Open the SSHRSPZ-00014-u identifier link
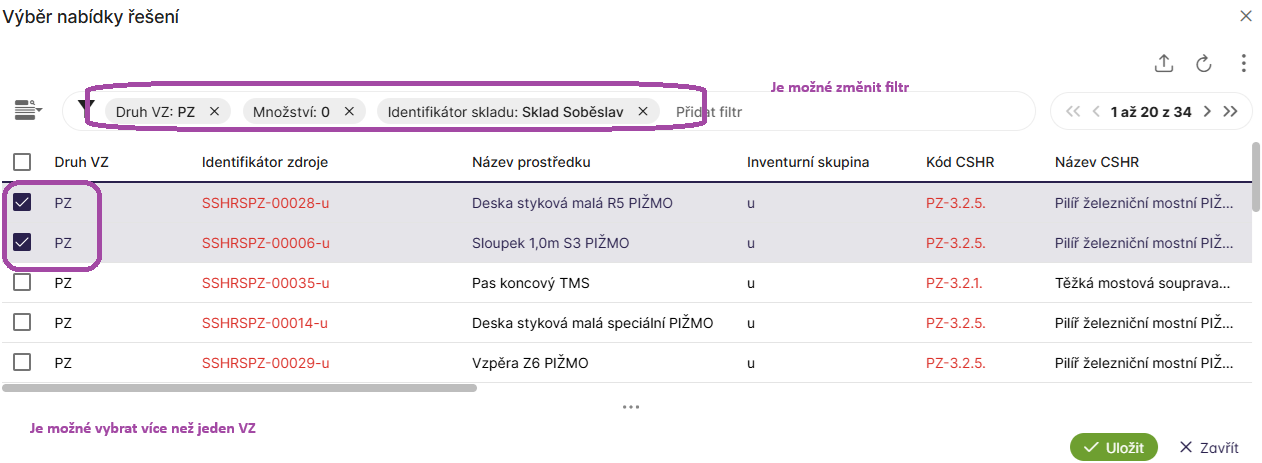 tap(265, 323)
